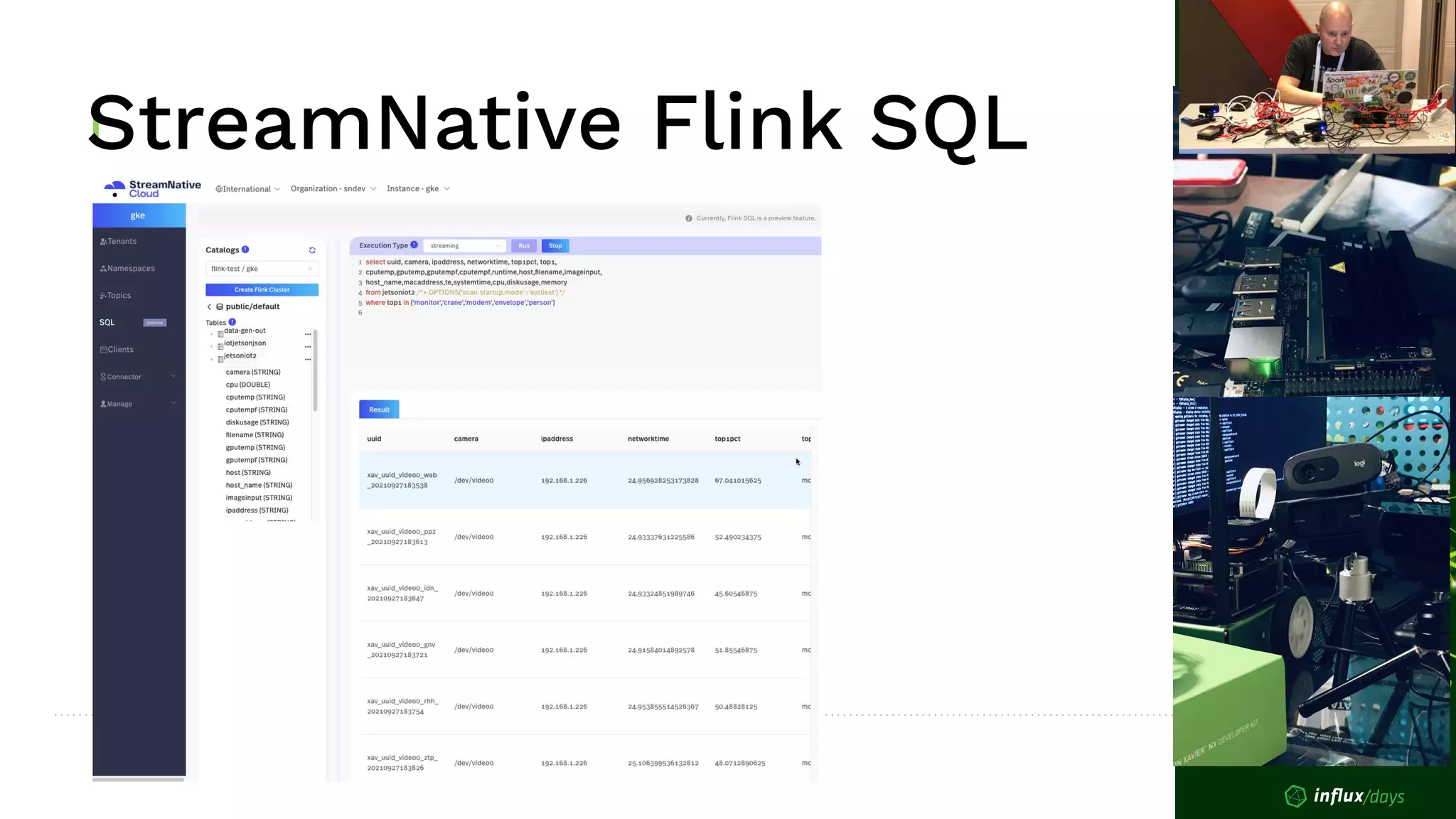Click the Tenants sidebar icon
This screenshot has width=1456, height=819.
click(103, 242)
